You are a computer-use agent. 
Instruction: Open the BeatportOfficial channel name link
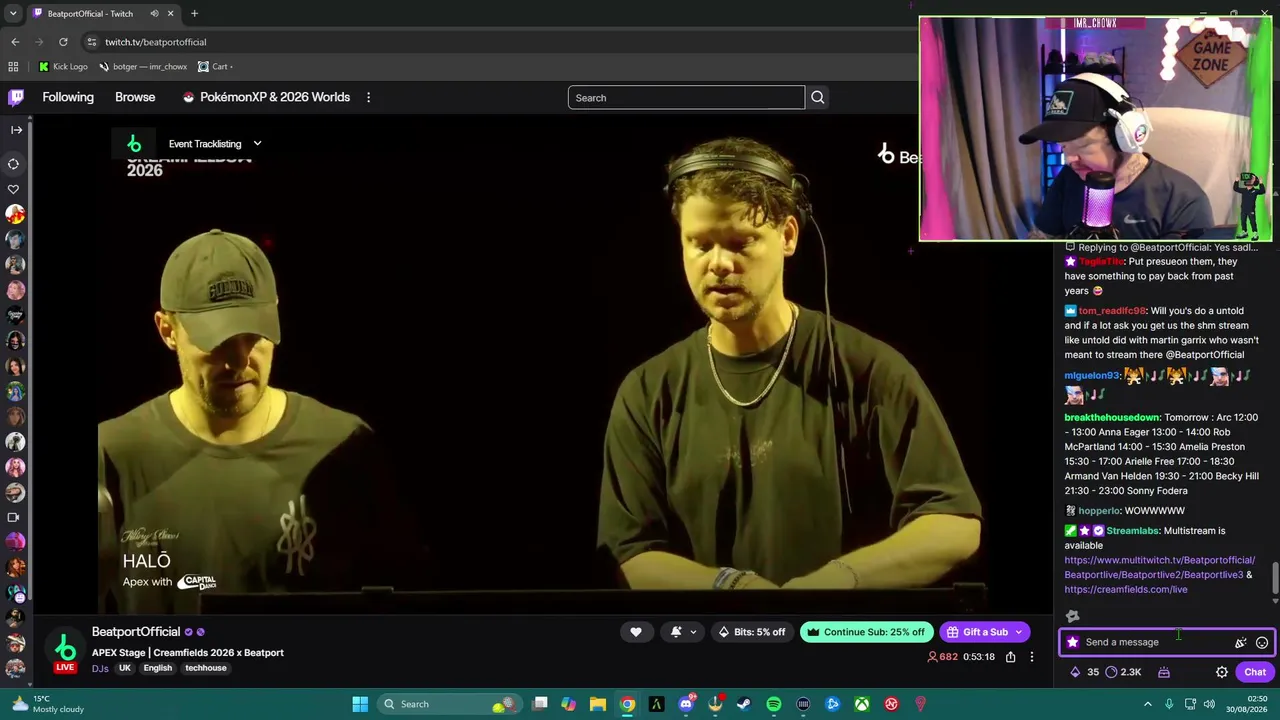[x=136, y=632]
